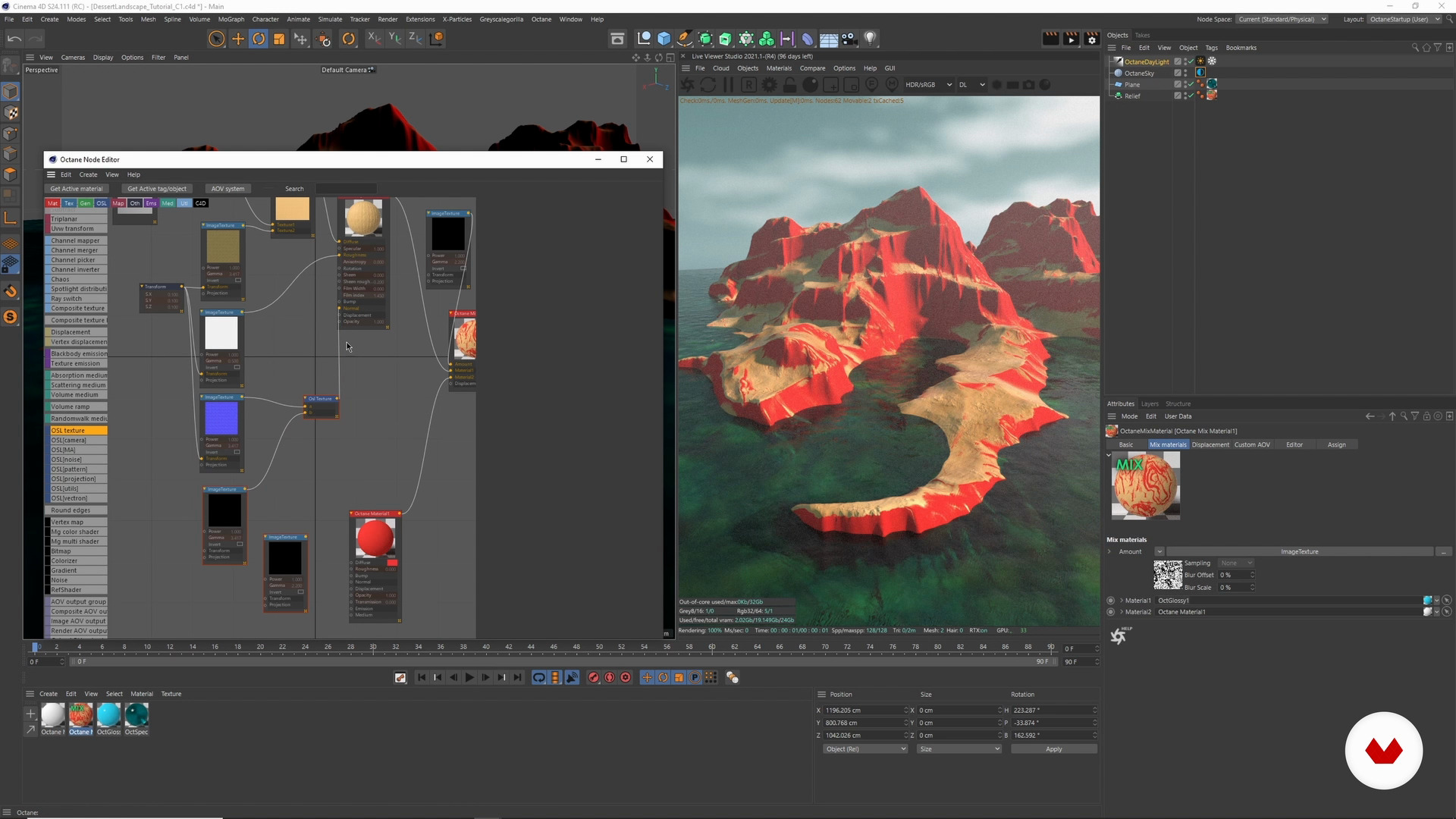This screenshot has width=1456, height=819.
Task: Select OSL texture in node list
Action: [78, 431]
